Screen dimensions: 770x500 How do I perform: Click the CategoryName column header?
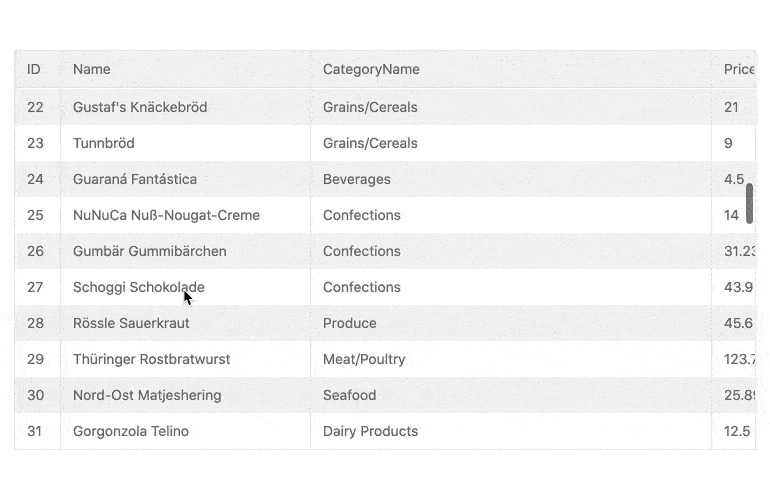pos(371,69)
